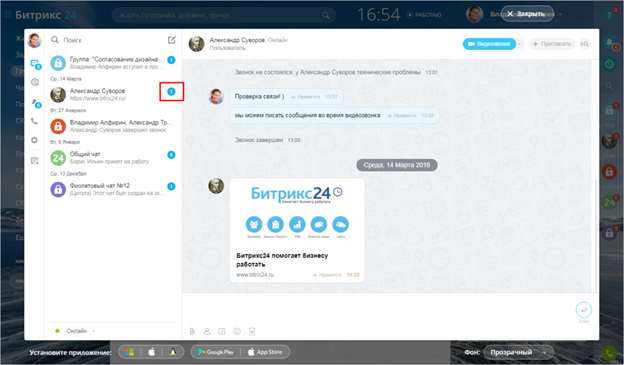Open chat with Александр Суворов in list
This screenshot has height=365, width=624.
point(113,94)
